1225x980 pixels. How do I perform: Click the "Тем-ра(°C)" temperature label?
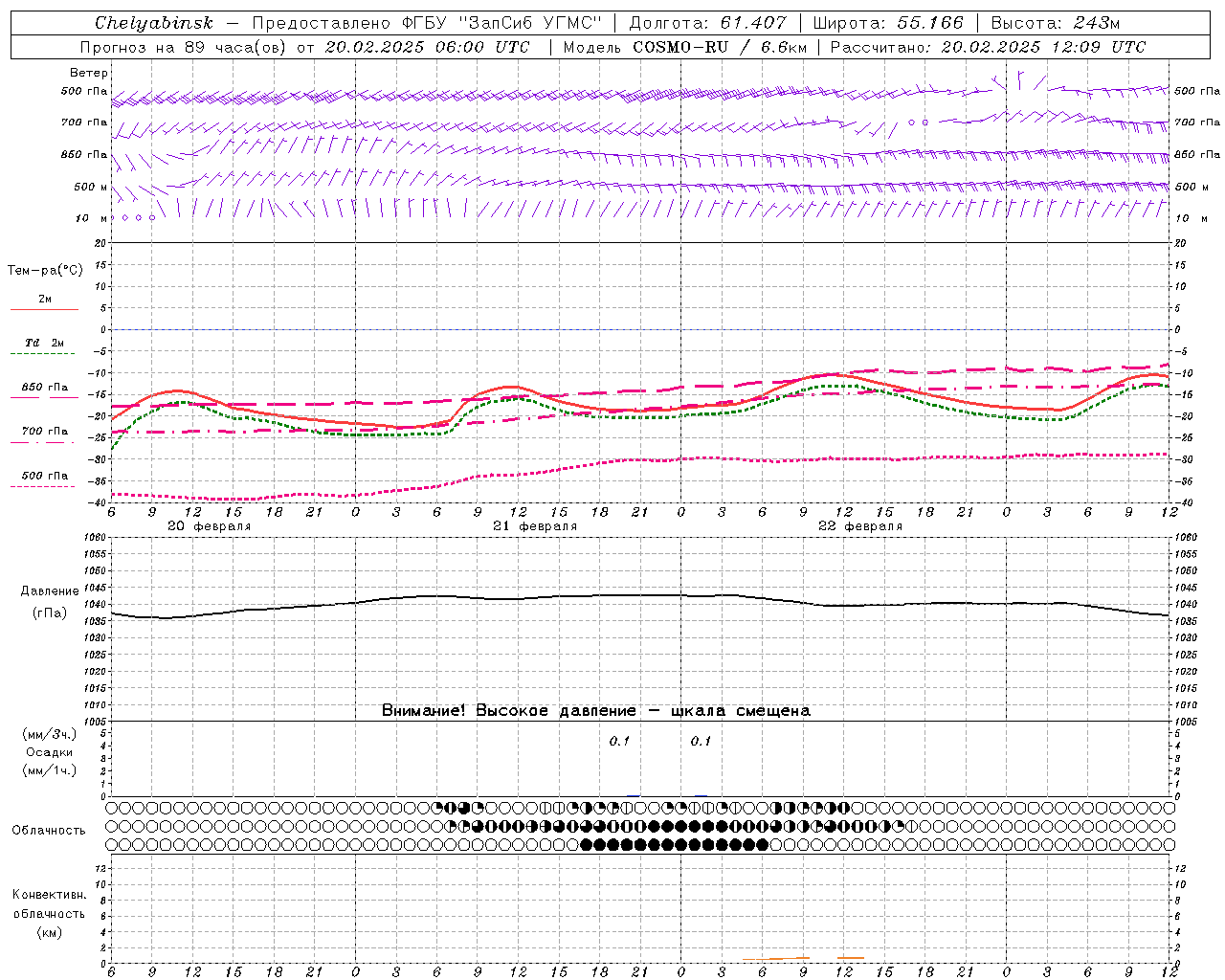point(45,271)
